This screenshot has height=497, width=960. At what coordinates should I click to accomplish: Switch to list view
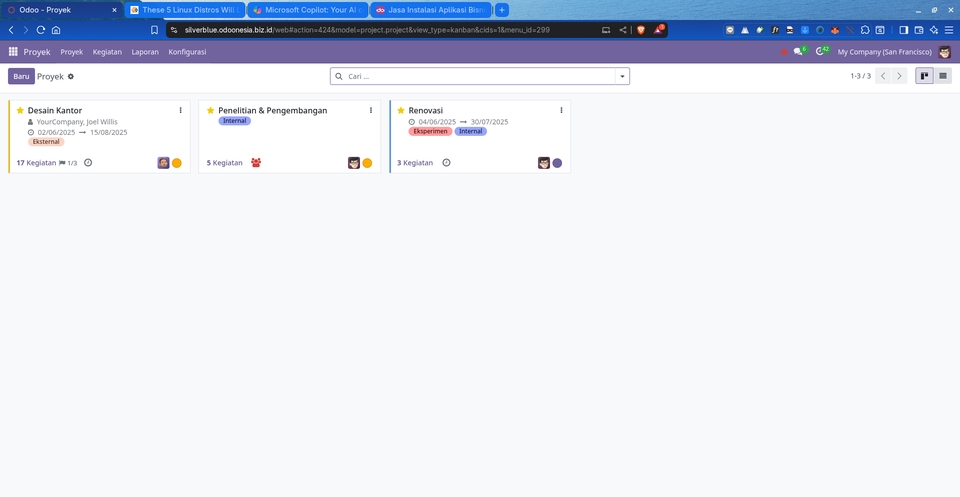click(x=943, y=76)
